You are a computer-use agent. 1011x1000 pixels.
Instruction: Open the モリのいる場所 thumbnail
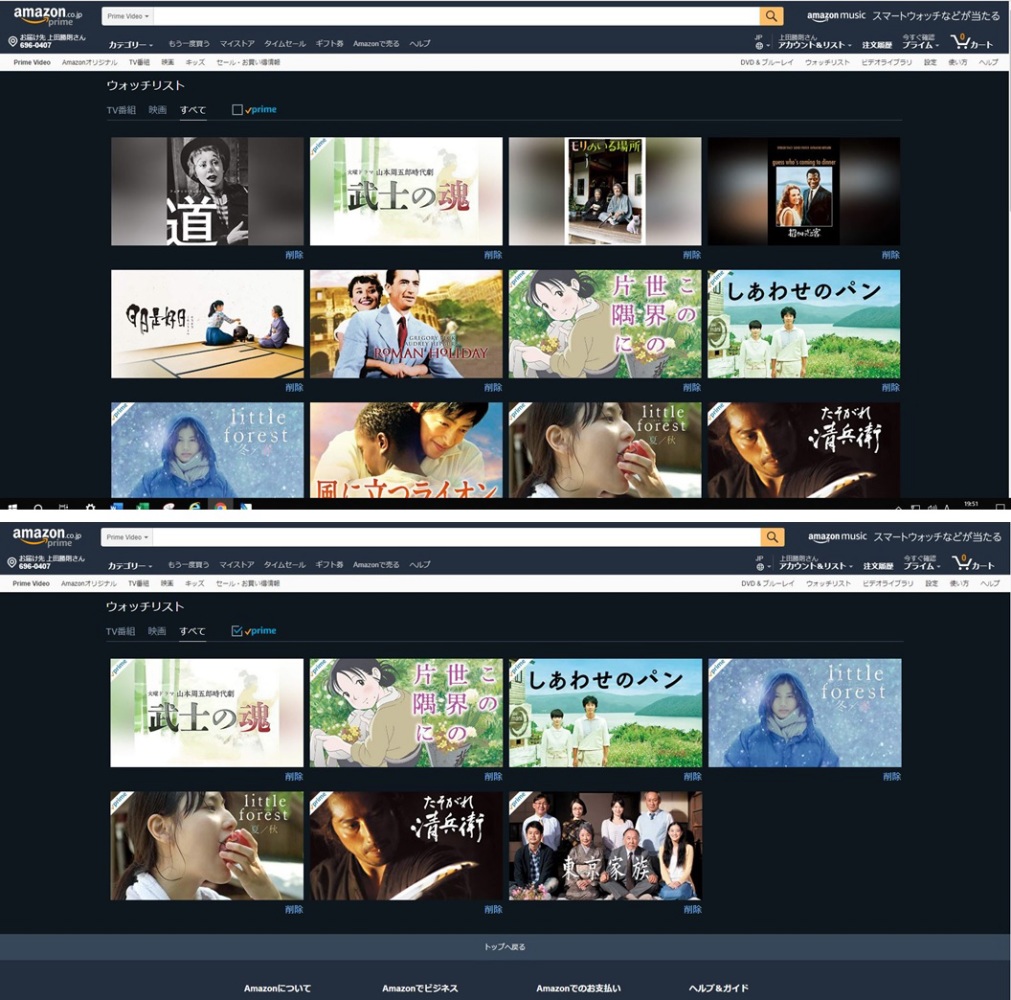click(605, 191)
